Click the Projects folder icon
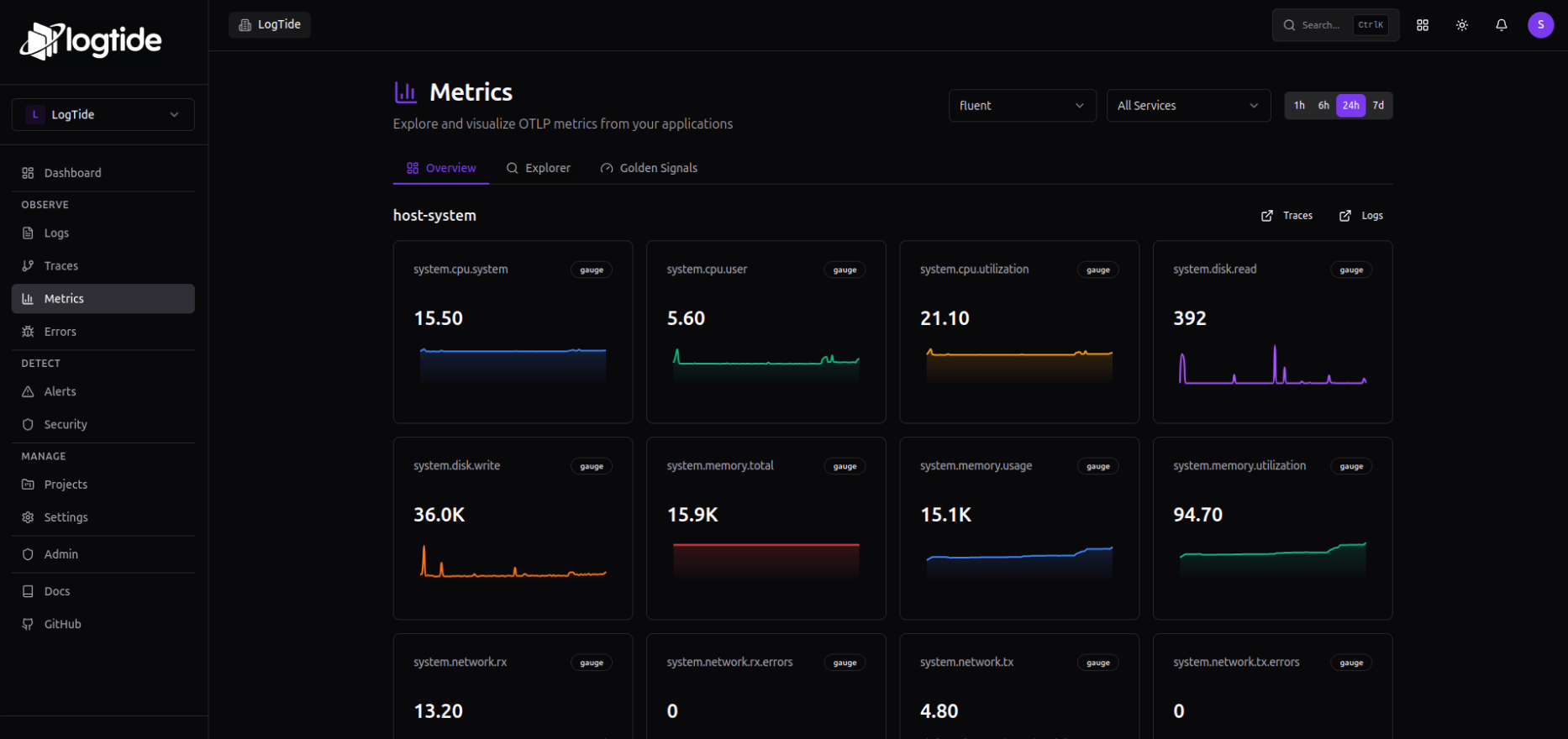1568x739 pixels. click(x=28, y=485)
